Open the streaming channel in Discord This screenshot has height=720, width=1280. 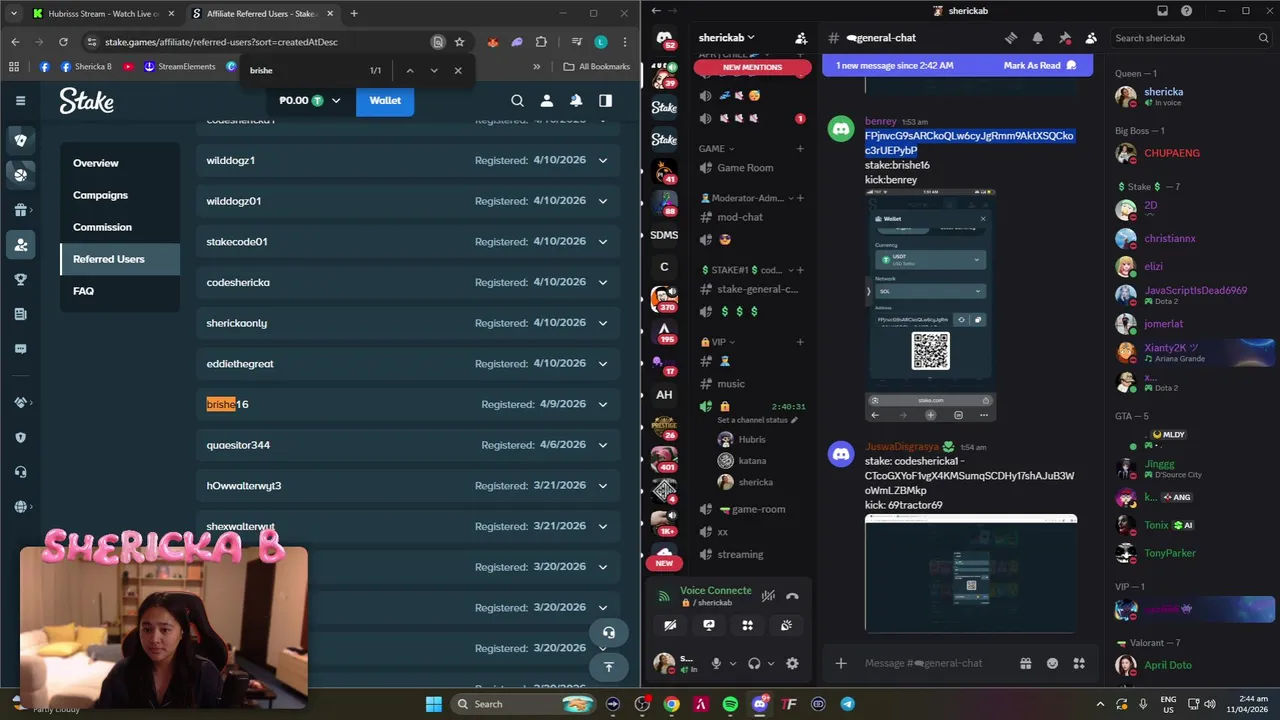[x=740, y=554]
